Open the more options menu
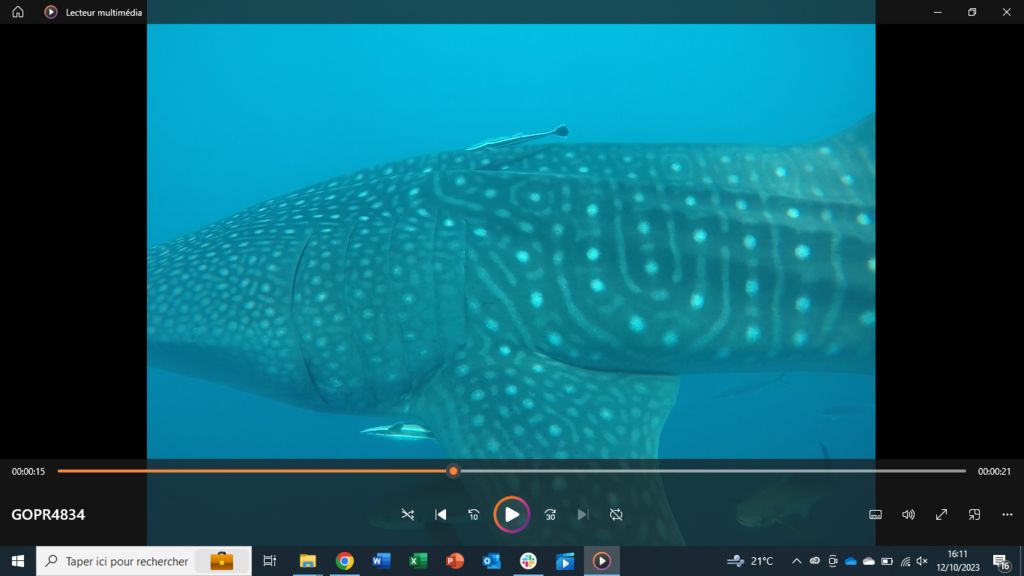This screenshot has width=1024, height=576. coord(1007,514)
